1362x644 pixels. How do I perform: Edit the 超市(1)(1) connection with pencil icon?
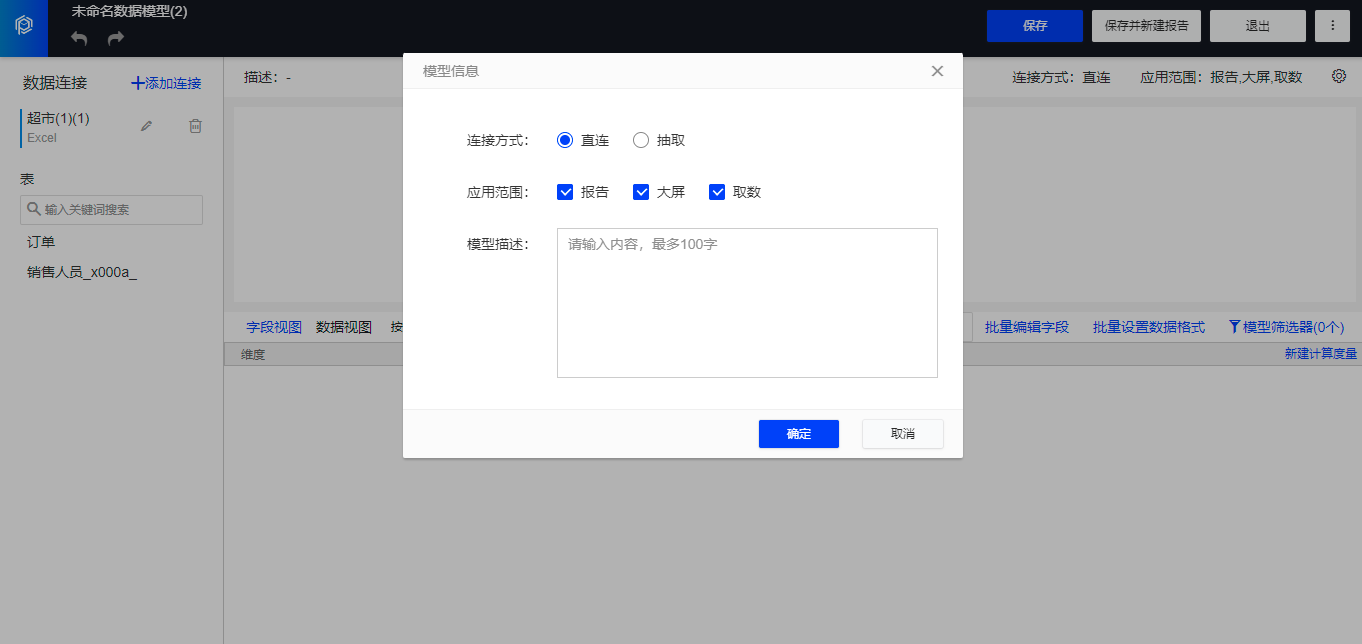[x=147, y=126]
